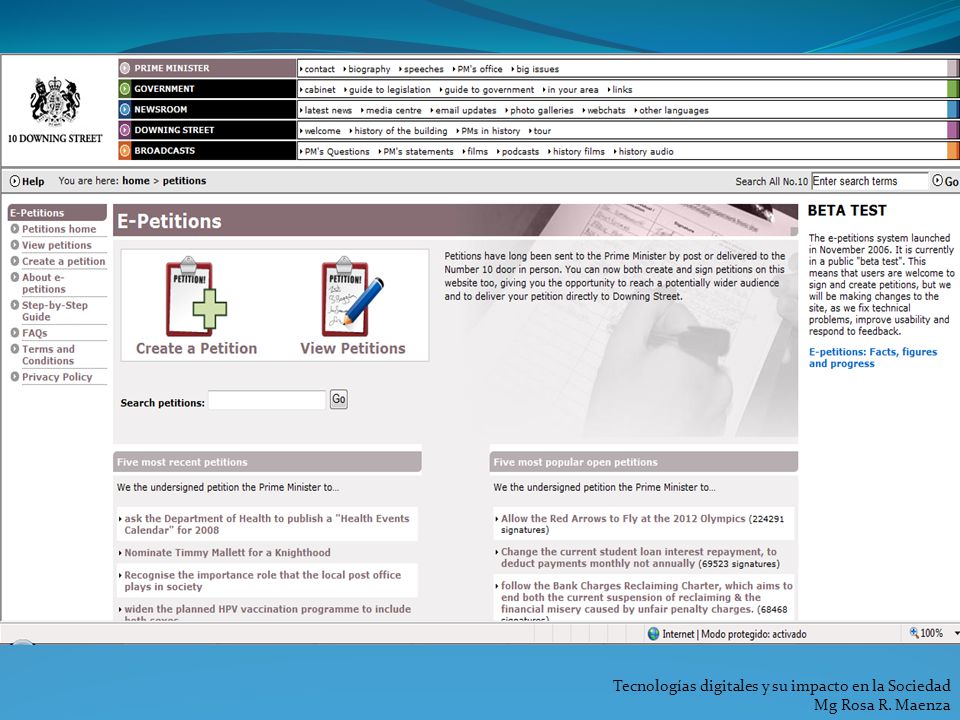Open the webchats link
Viewport: 960px width, 720px height.
(606, 110)
